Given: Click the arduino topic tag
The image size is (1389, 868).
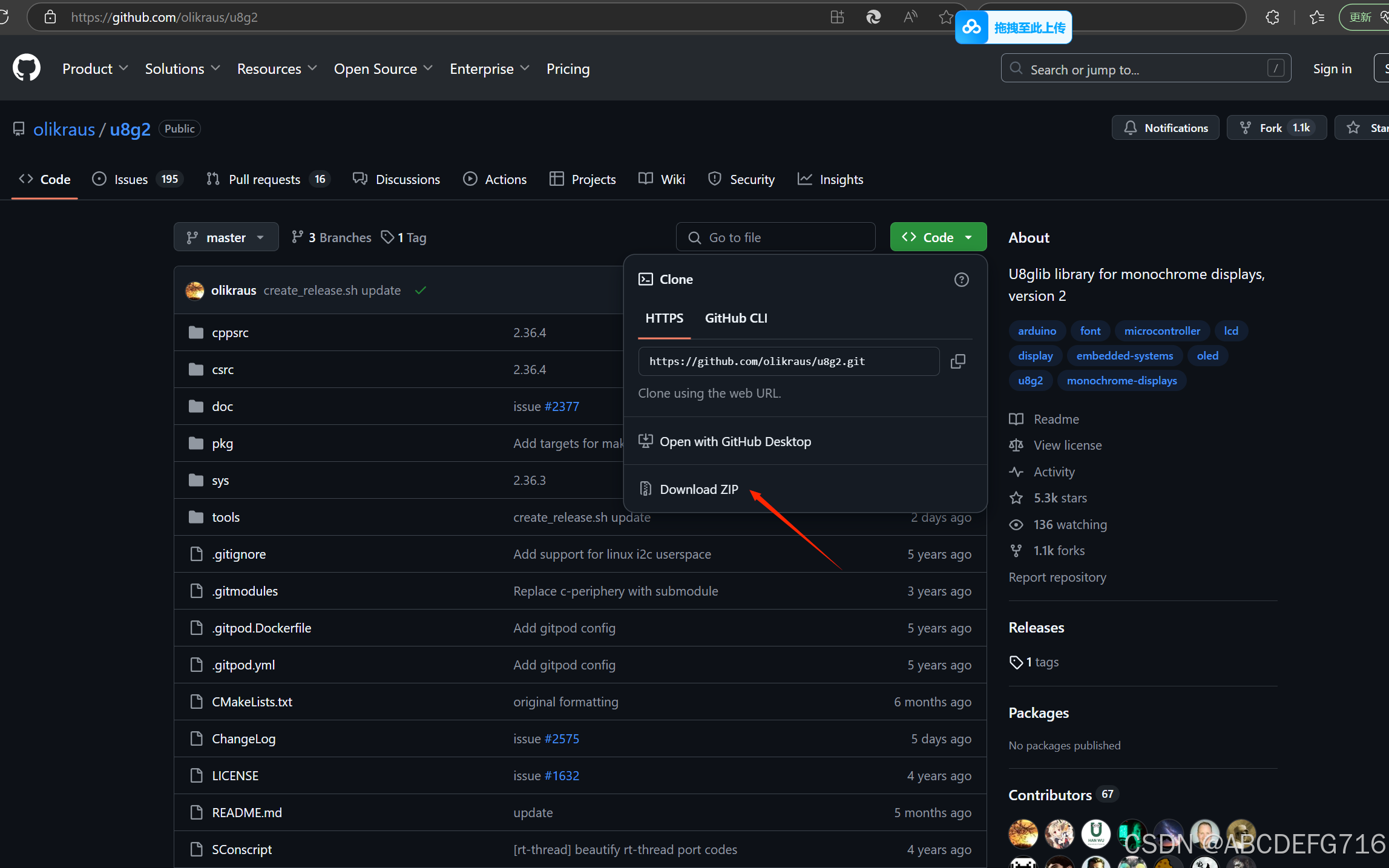Looking at the screenshot, I should point(1037,331).
